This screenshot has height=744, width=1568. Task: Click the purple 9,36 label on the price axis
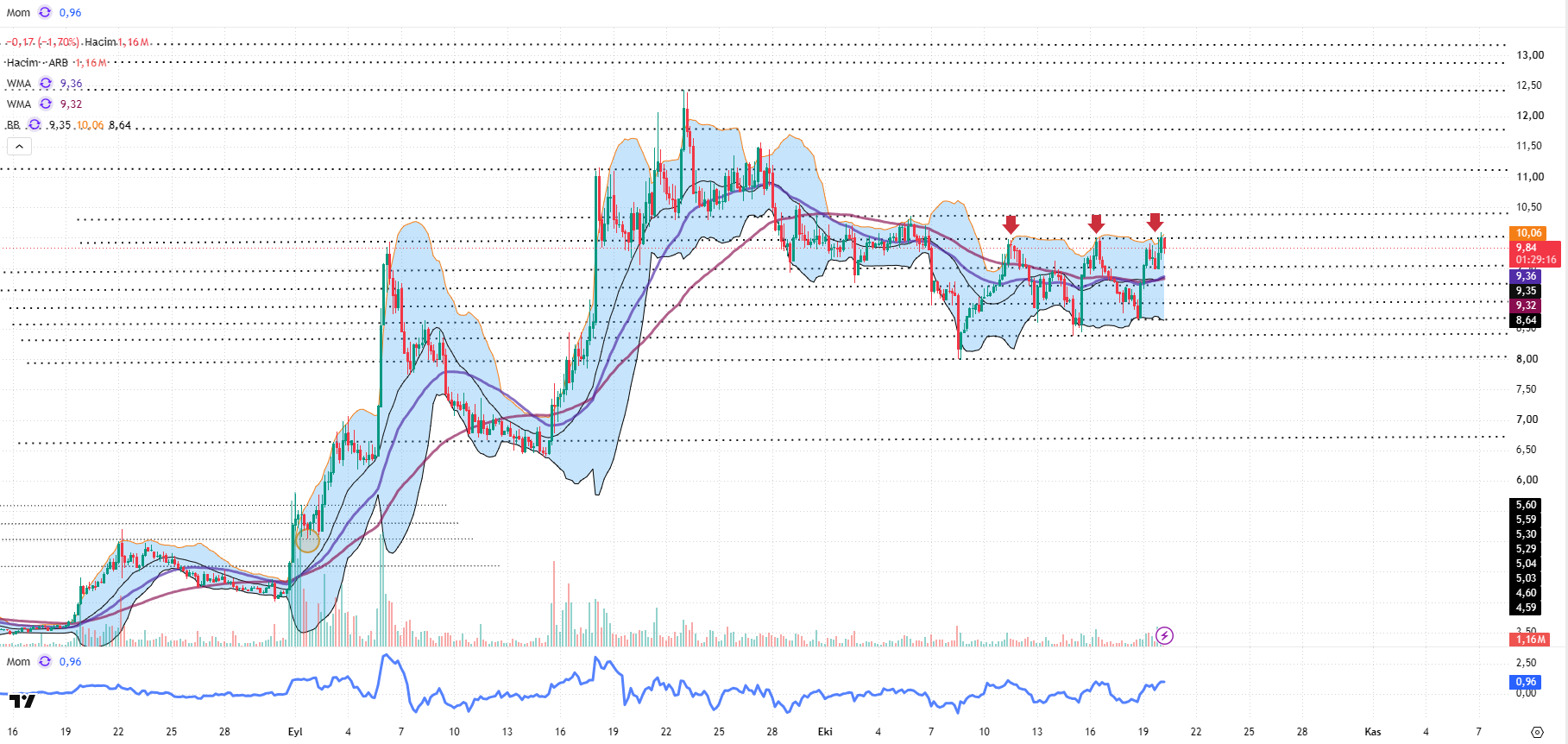click(x=1526, y=276)
